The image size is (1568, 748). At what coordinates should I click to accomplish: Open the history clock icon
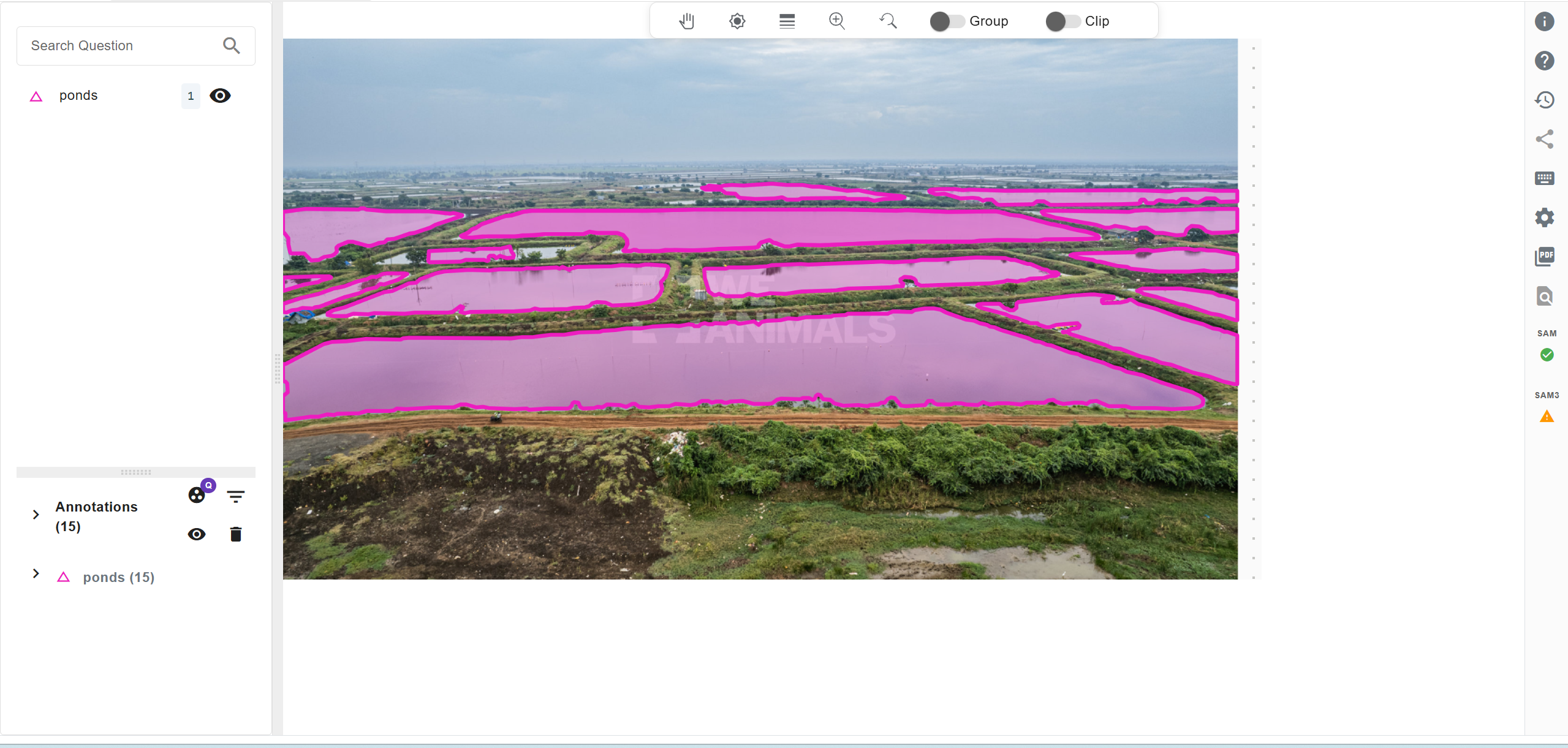[x=1544, y=100]
